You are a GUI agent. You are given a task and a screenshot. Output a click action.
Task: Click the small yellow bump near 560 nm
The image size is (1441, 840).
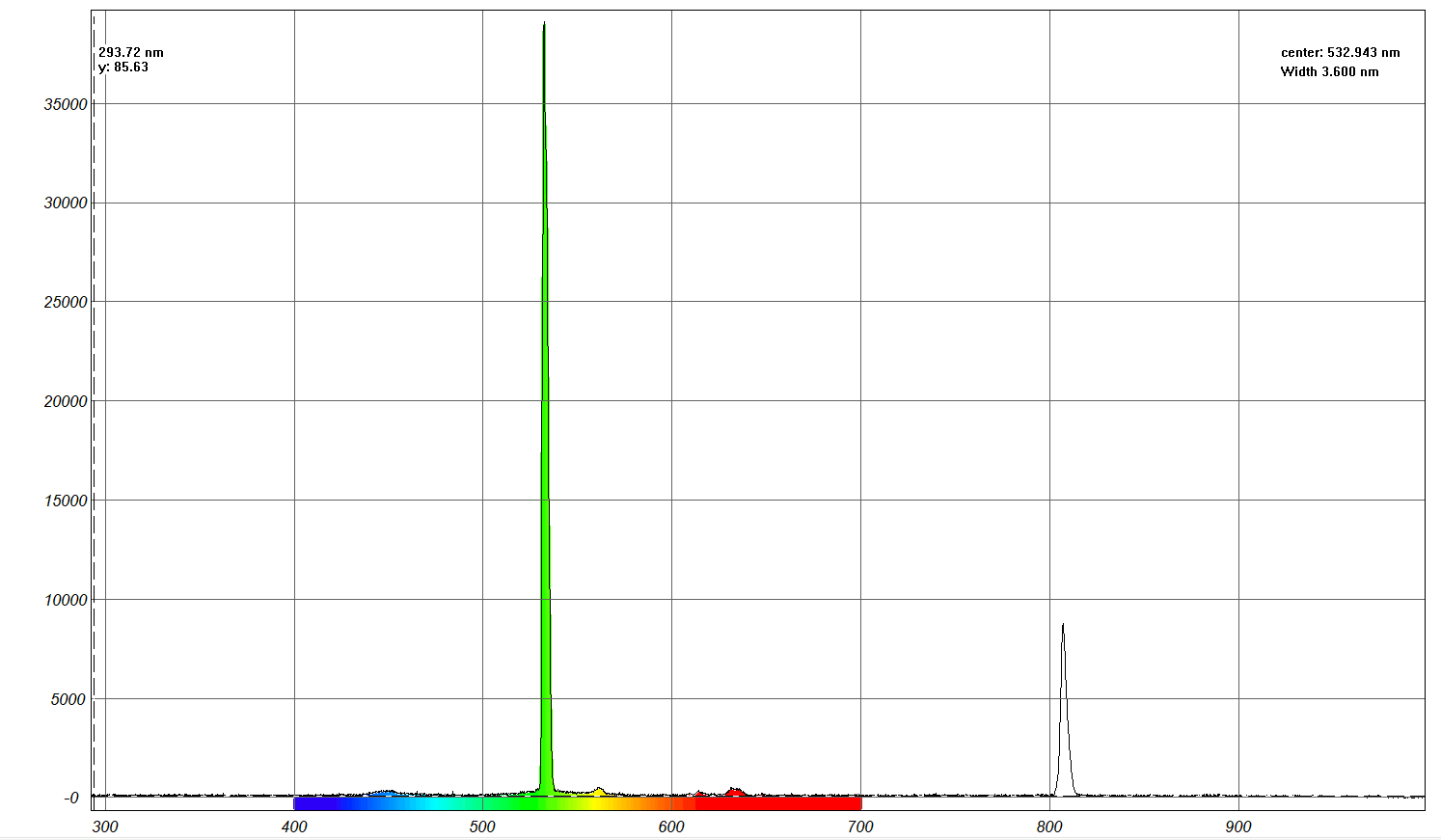[599, 792]
